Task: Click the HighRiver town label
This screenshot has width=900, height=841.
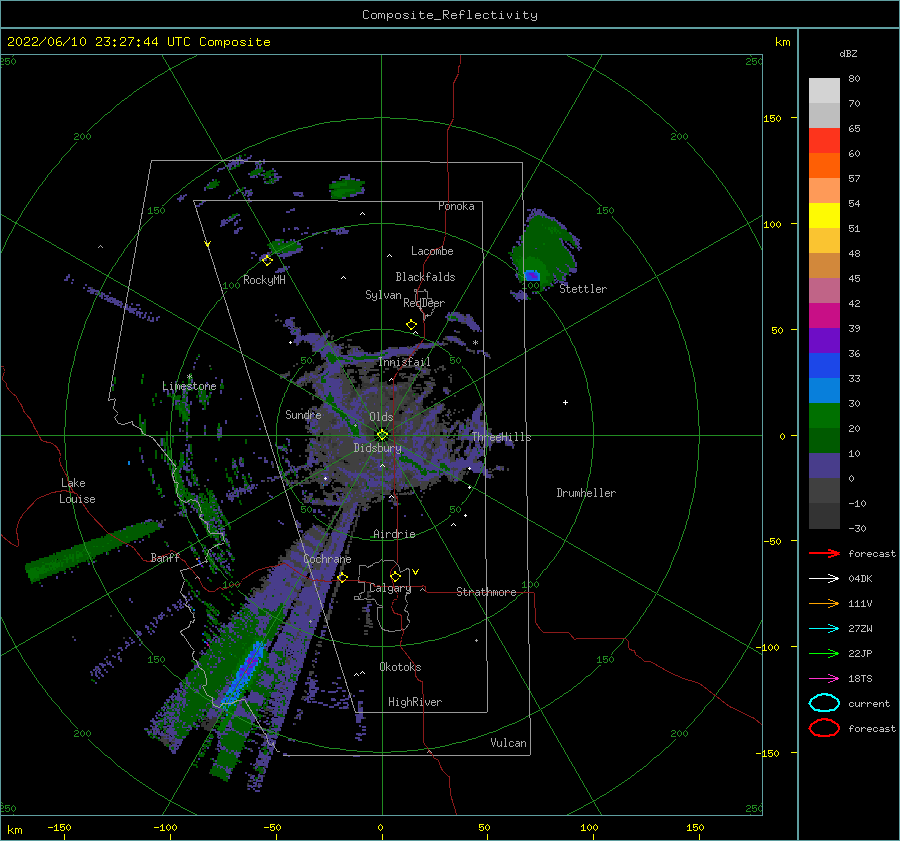Action: click(414, 702)
